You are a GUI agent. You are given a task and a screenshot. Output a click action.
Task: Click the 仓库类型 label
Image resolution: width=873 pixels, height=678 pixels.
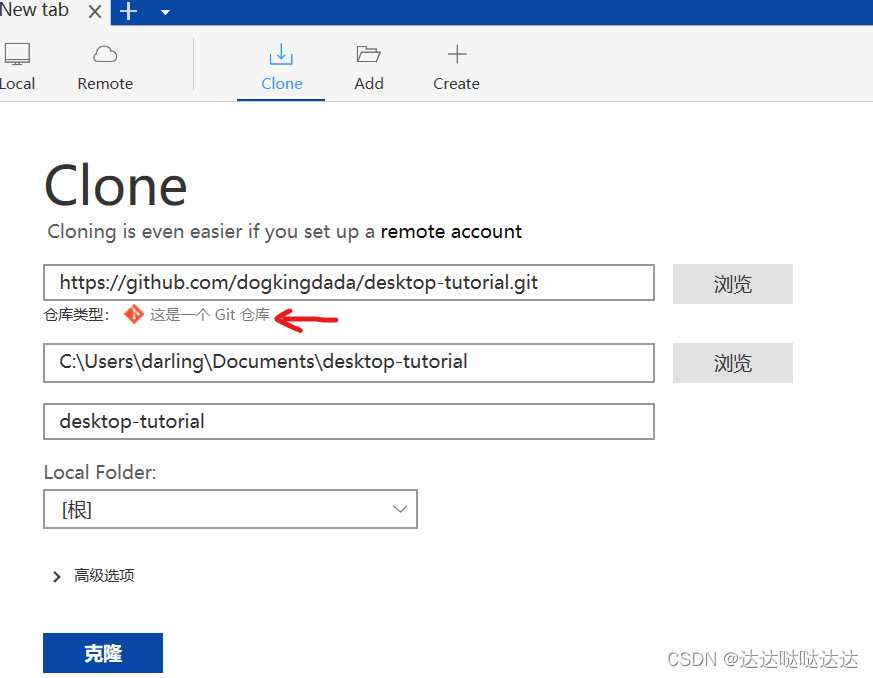coord(77,315)
